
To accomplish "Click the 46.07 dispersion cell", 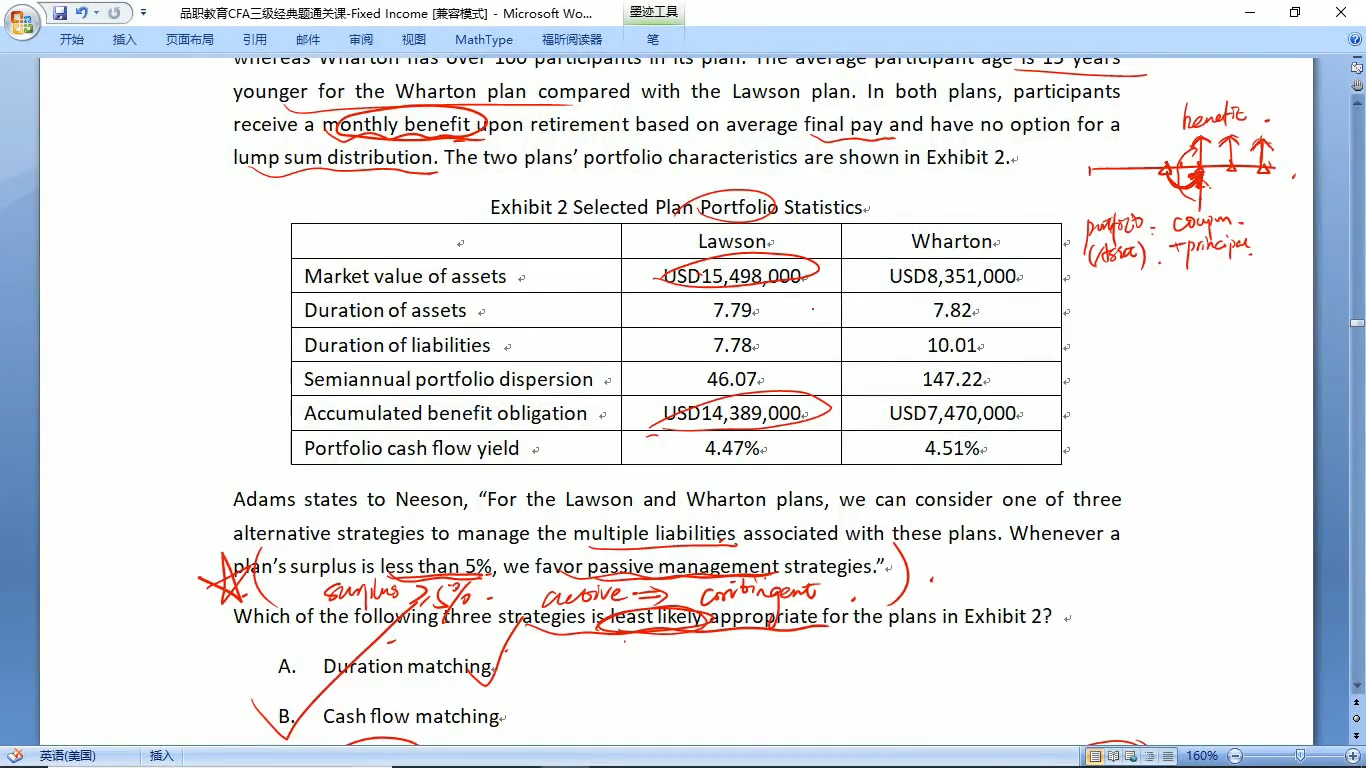I will (x=731, y=380).
